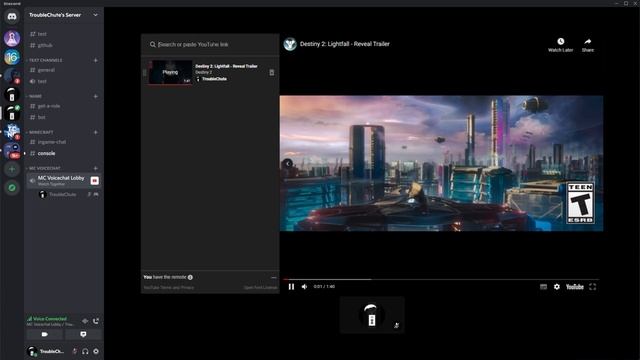Click the info icon next to have the remote
The width and height of the screenshot is (640, 360).
(x=190, y=277)
